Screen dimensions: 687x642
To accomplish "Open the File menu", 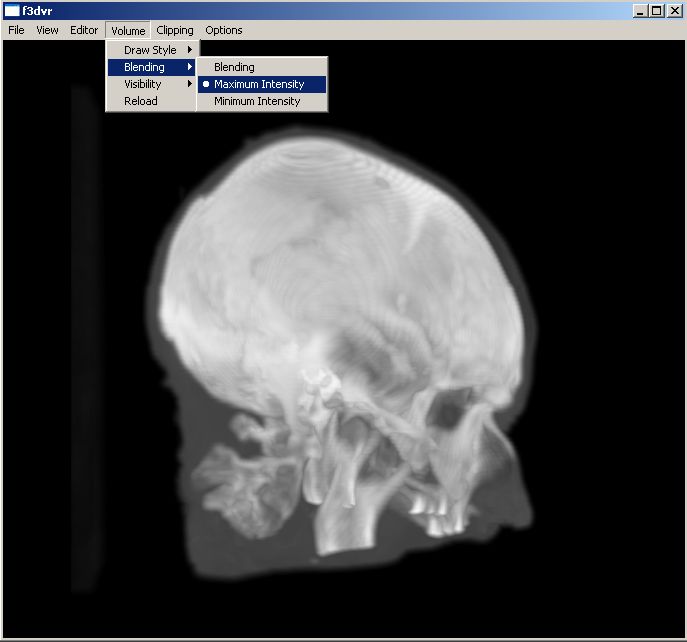I will point(16,30).
